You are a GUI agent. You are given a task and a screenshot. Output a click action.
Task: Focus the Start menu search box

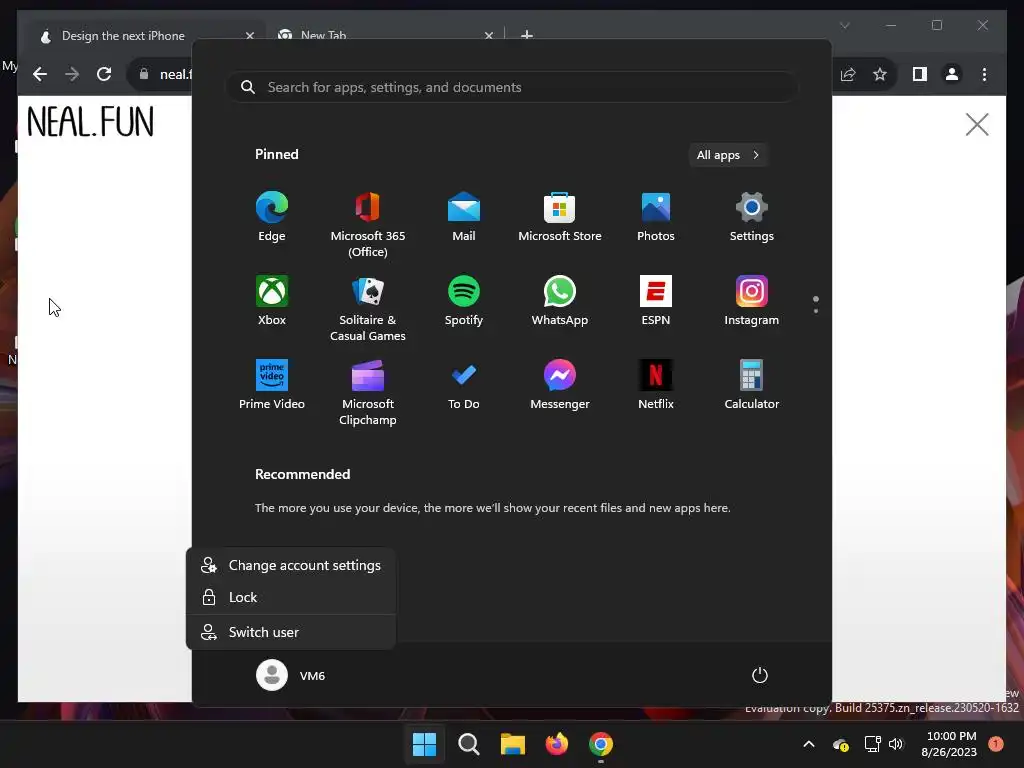(512, 88)
